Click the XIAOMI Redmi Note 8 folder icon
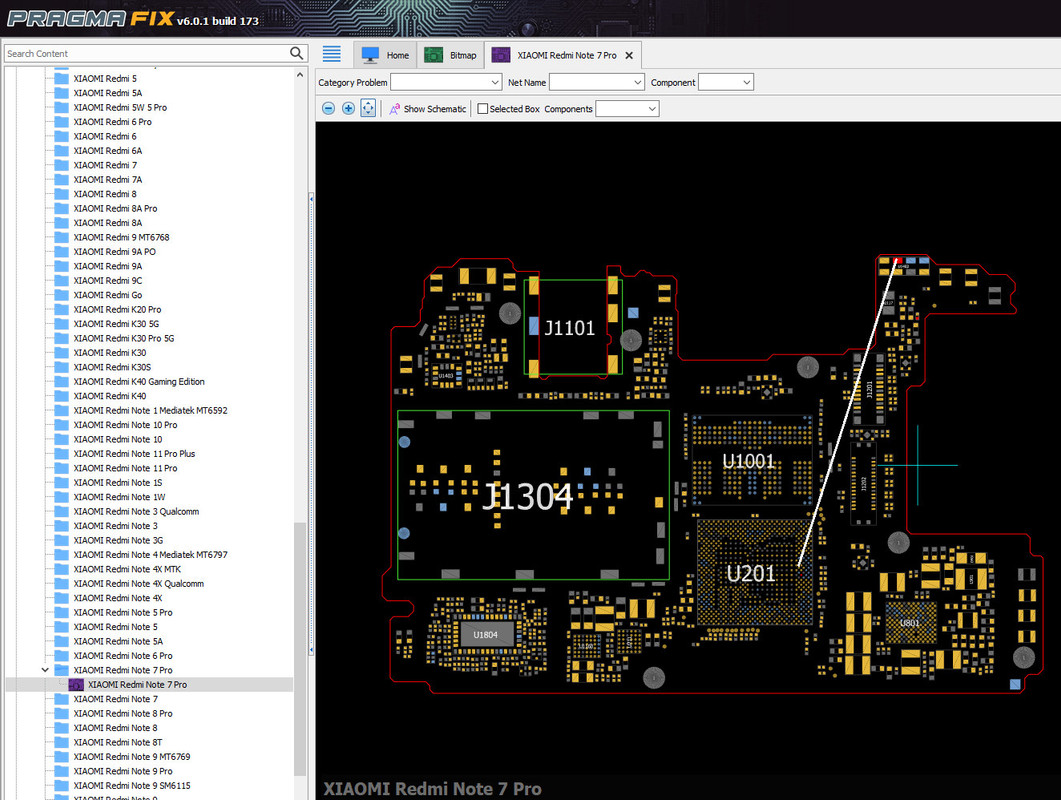 tap(62, 728)
